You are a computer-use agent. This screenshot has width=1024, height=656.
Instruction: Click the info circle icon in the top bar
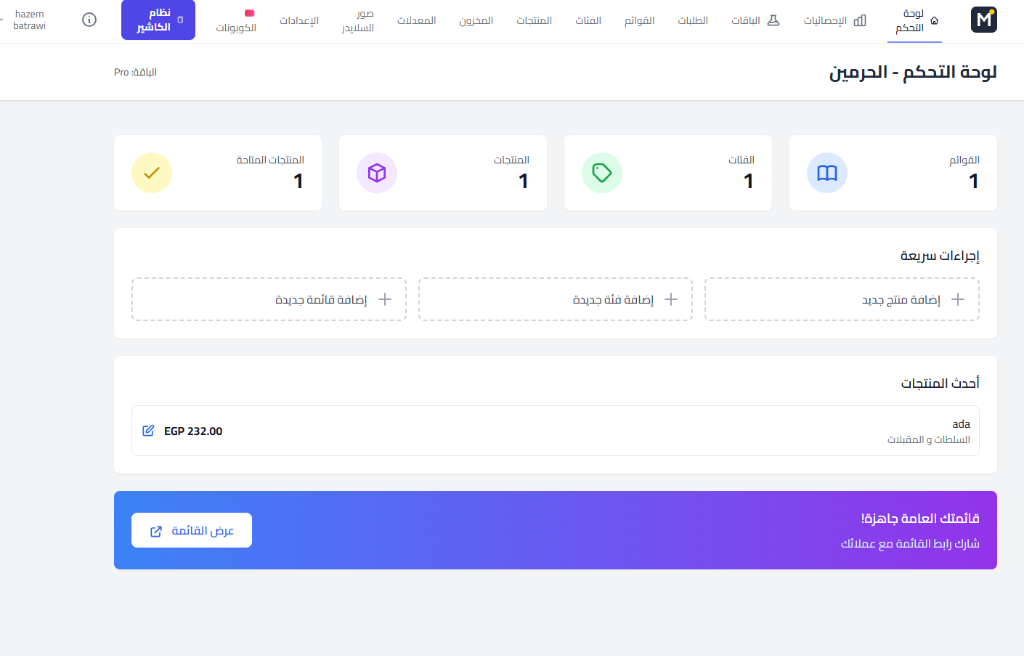coord(89,19)
